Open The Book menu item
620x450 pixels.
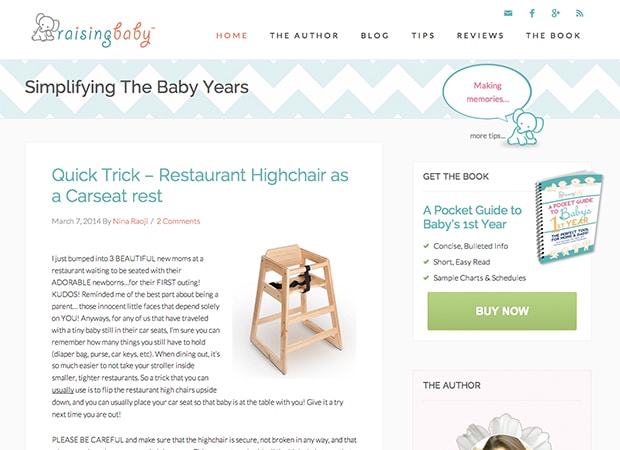553,36
